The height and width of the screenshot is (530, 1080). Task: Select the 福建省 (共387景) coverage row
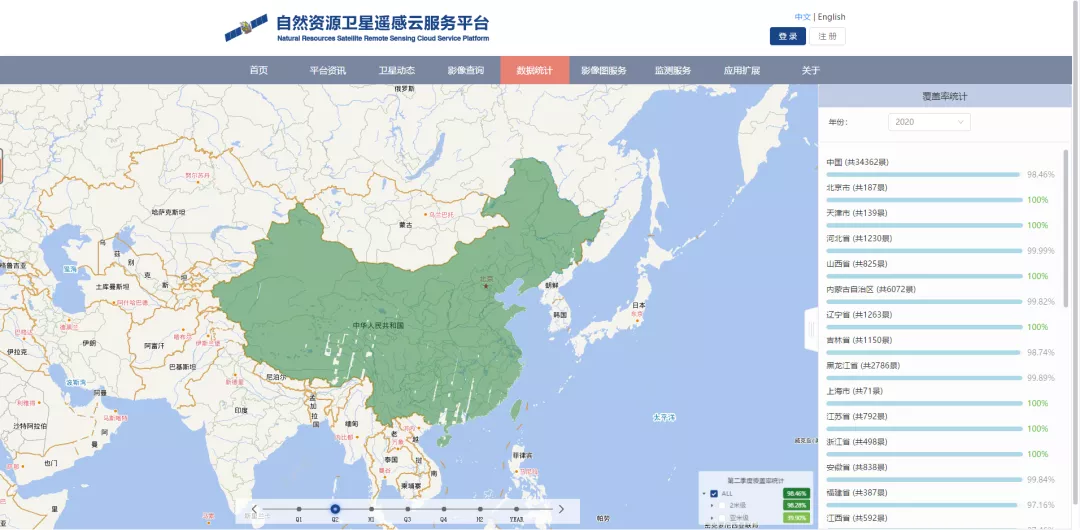point(940,499)
